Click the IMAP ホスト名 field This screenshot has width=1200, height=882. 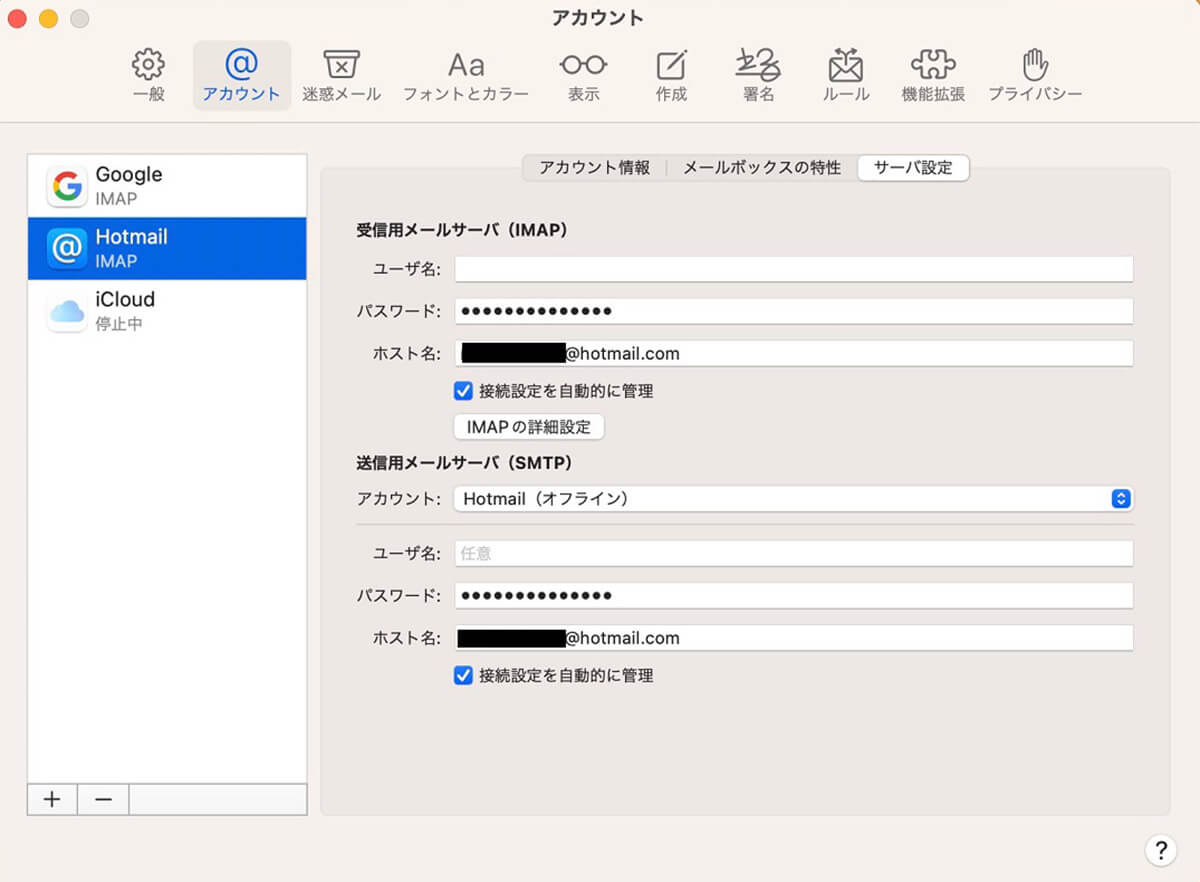(794, 353)
